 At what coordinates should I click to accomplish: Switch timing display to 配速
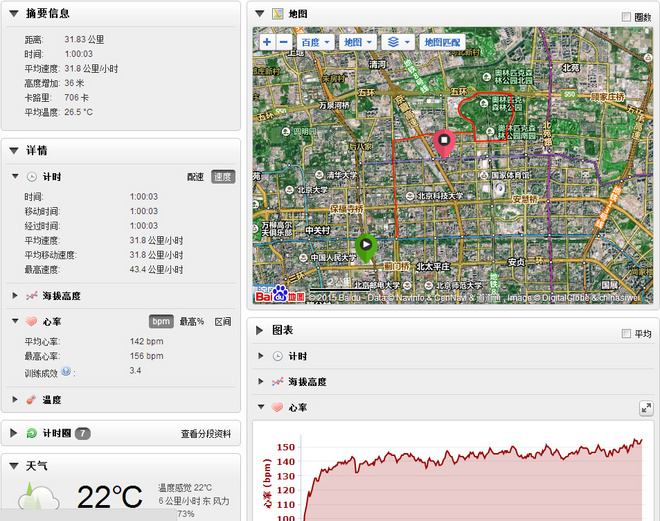pyautogui.click(x=195, y=177)
